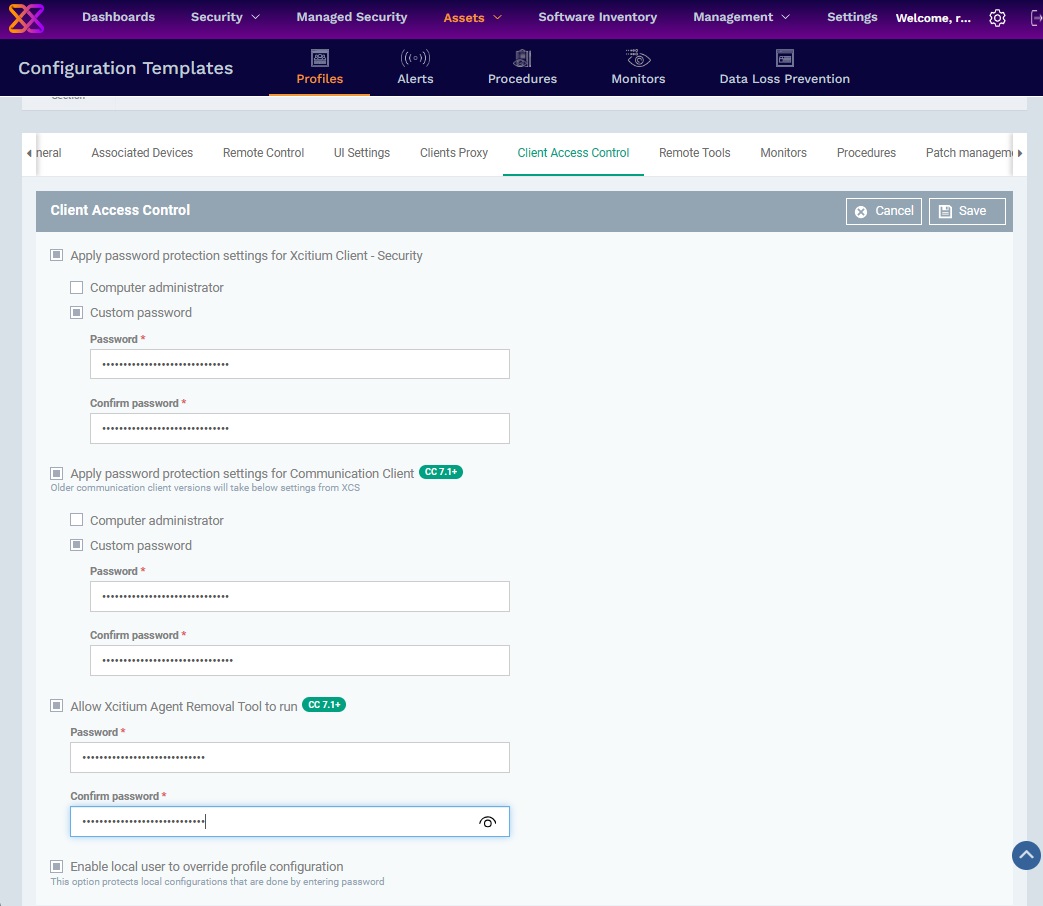Open the partially hidden General tab
Screen dimensions: 1043x906
click(49, 153)
